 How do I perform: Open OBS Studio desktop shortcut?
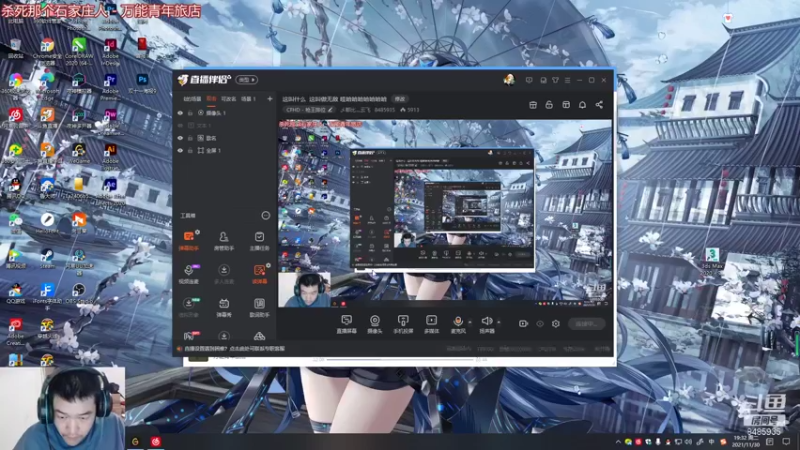pyautogui.click(x=79, y=294)
